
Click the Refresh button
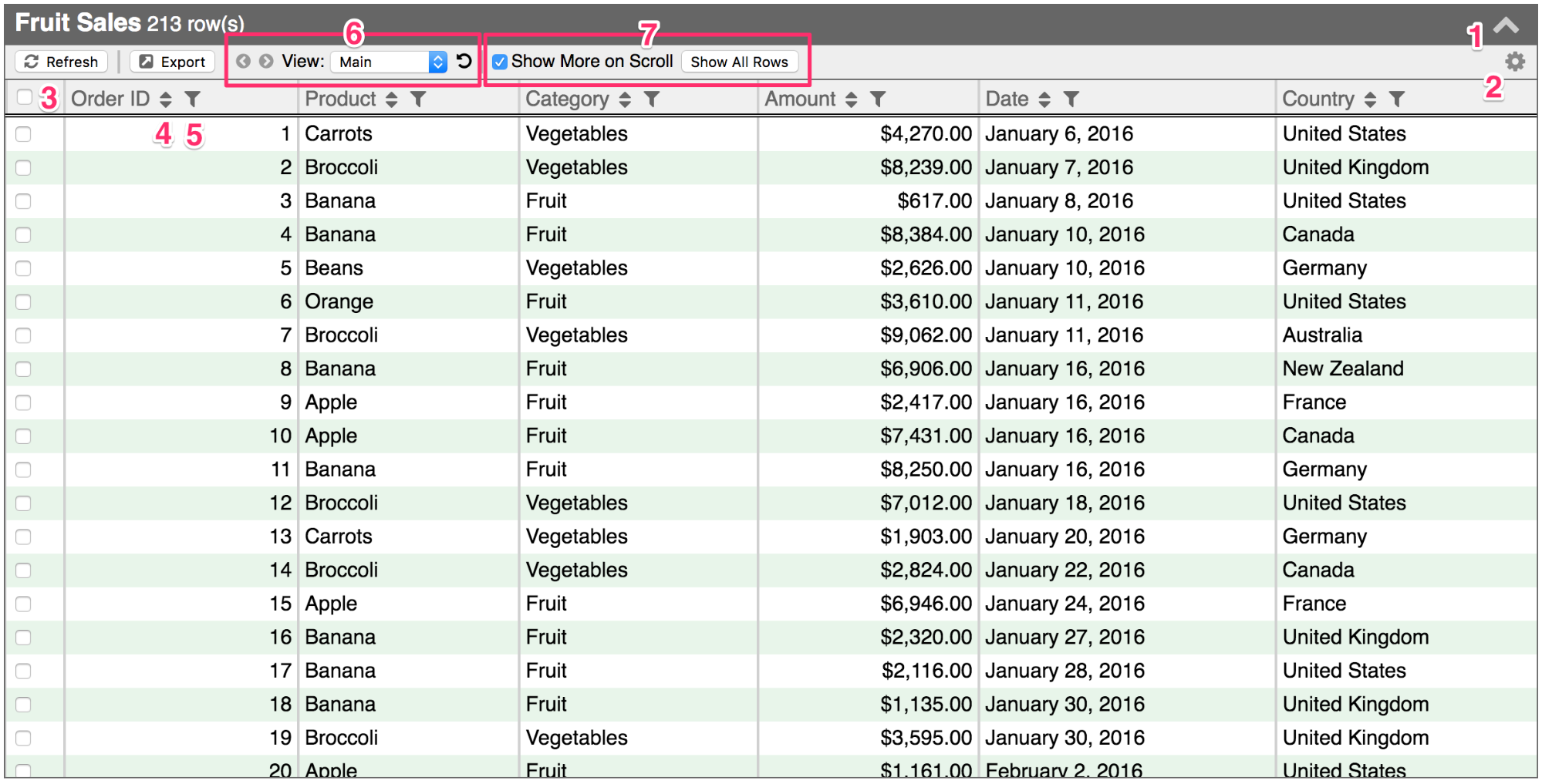[62, 62]
